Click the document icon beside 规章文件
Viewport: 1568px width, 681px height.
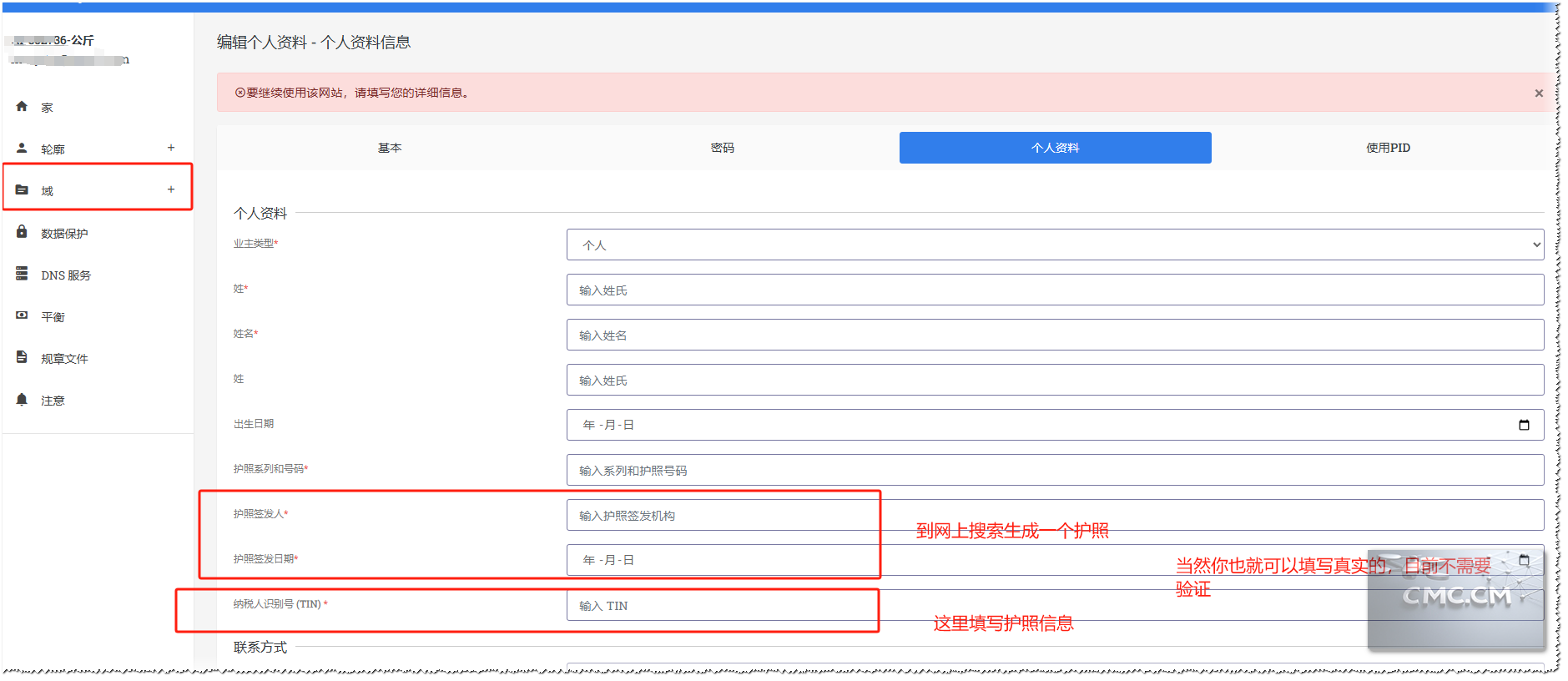(22, 356)
